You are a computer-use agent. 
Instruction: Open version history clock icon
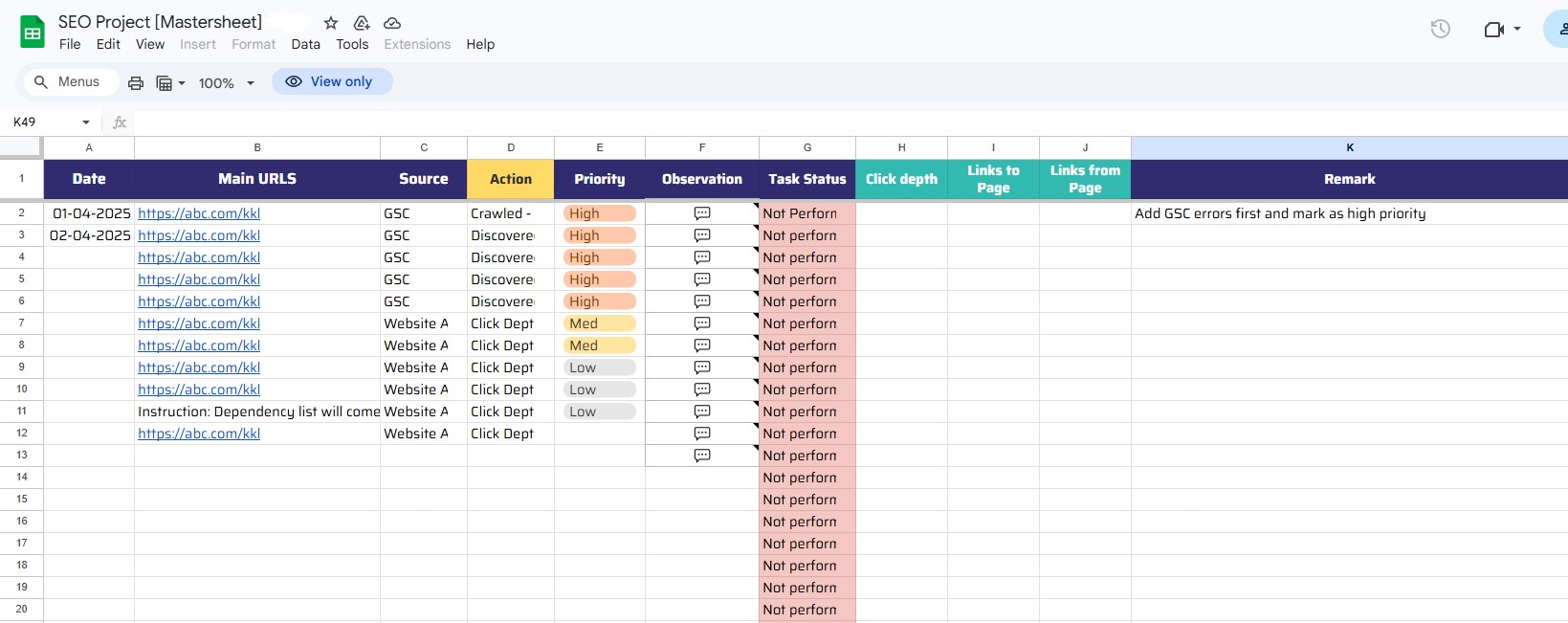(x=1440, y=30)
